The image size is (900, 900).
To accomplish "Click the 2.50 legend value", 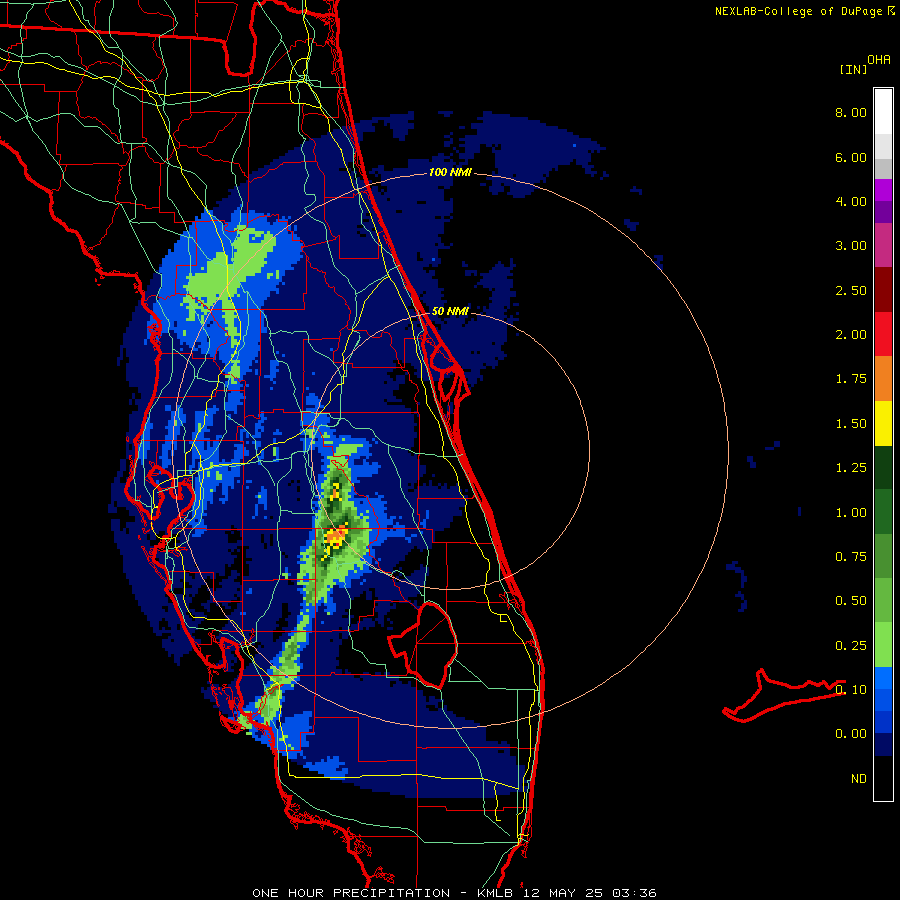I will coord(851,290).
